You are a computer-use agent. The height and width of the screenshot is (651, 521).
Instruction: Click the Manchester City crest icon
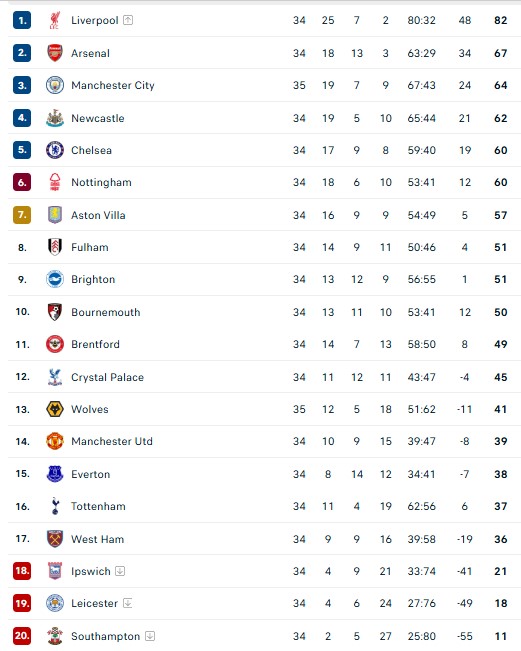pyautogui.click(x=54, y=85)
